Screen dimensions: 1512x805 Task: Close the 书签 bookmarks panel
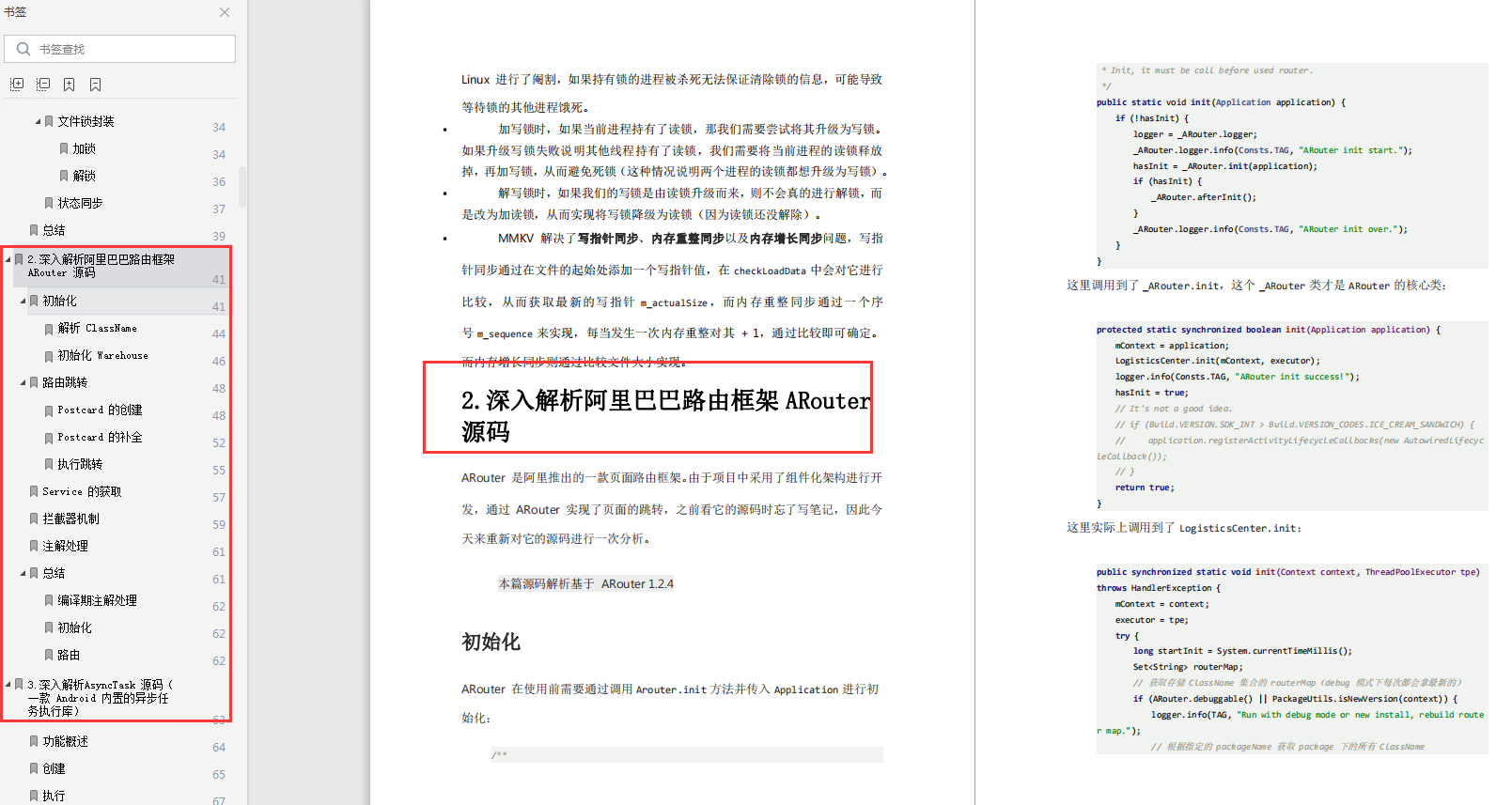225,12
